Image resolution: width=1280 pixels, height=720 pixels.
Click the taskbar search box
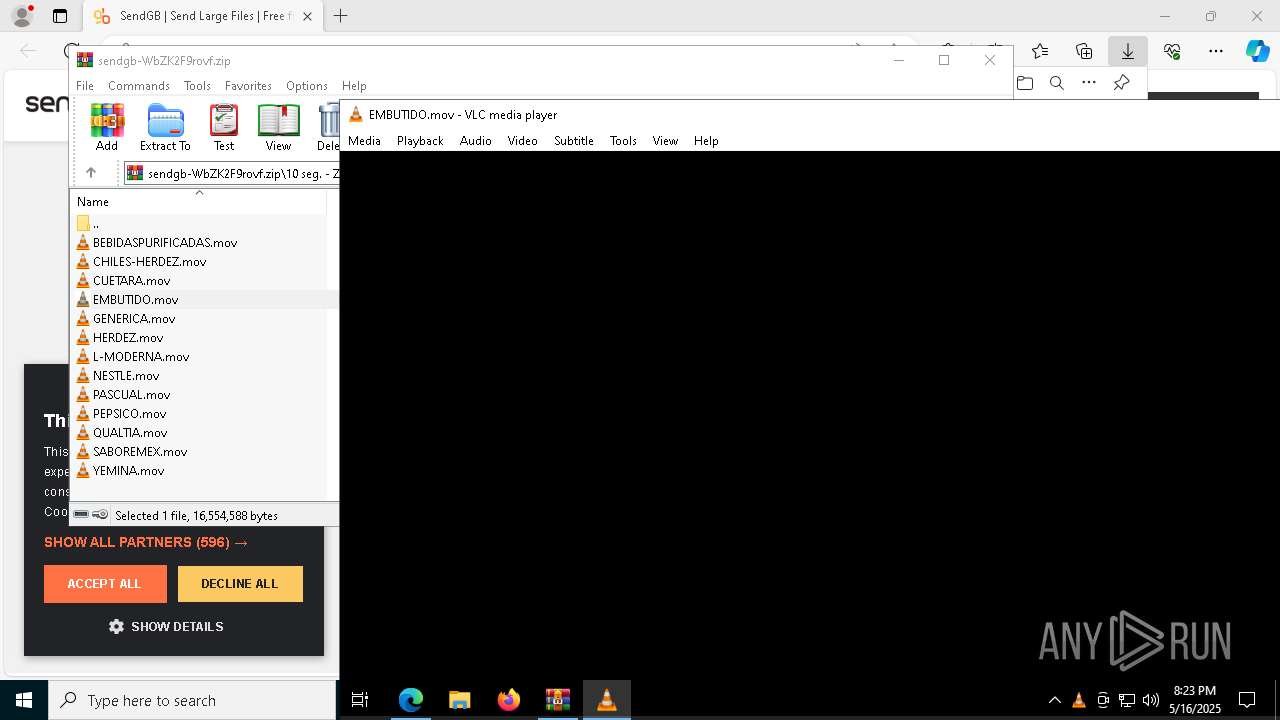coord(192,700)
